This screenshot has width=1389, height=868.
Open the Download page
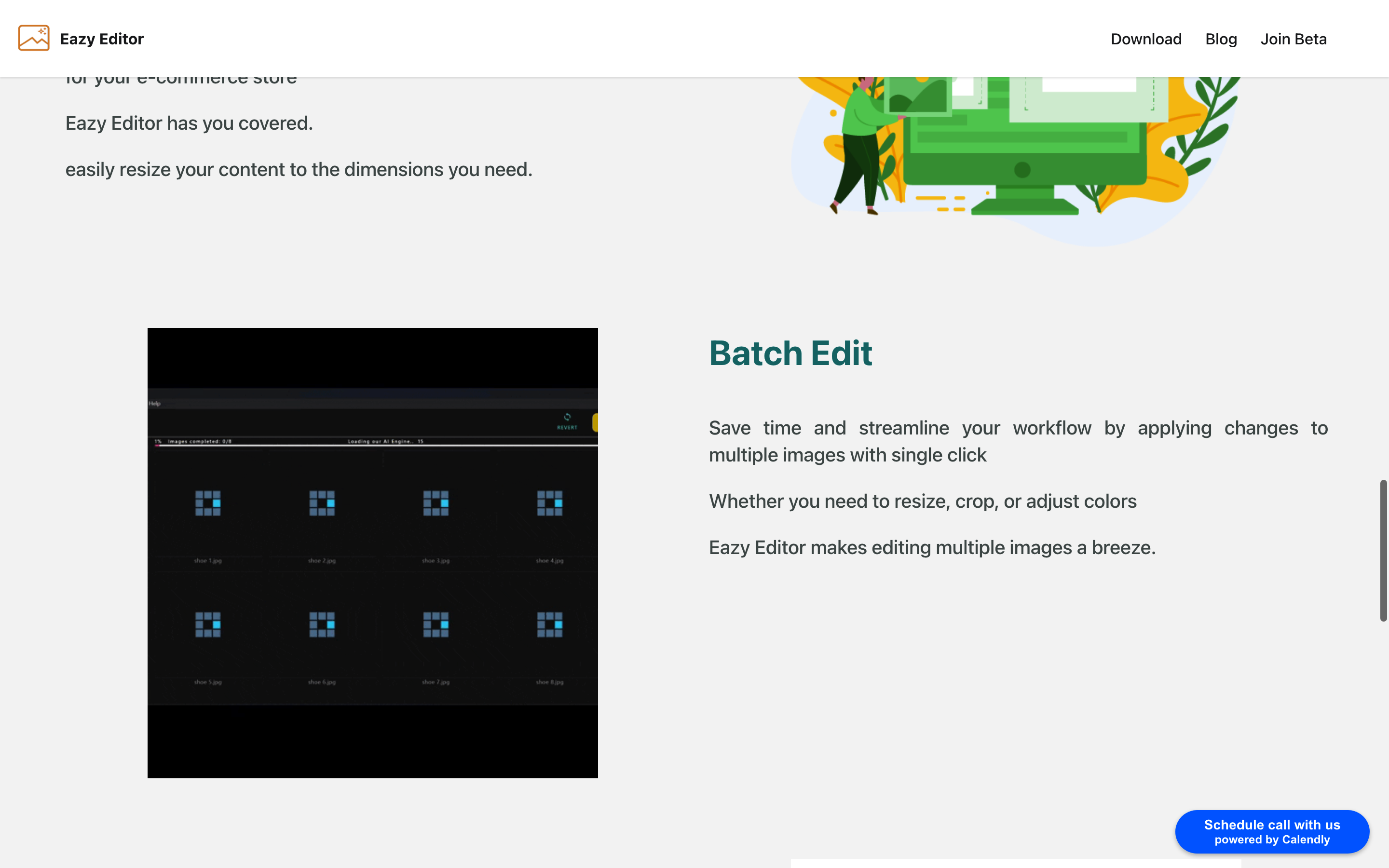1145,39
